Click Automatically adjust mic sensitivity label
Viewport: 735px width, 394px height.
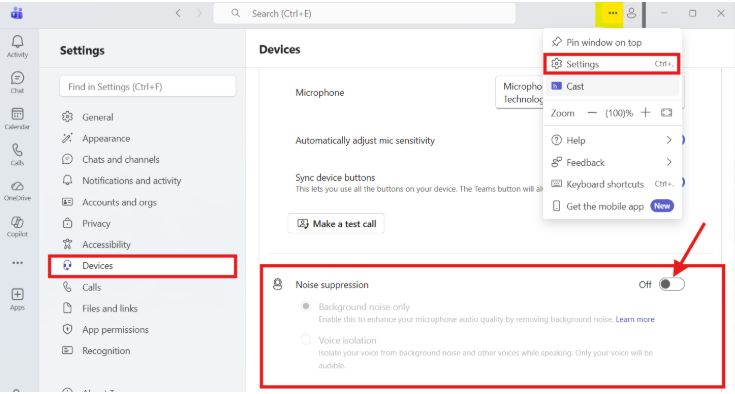coord(365,141)
